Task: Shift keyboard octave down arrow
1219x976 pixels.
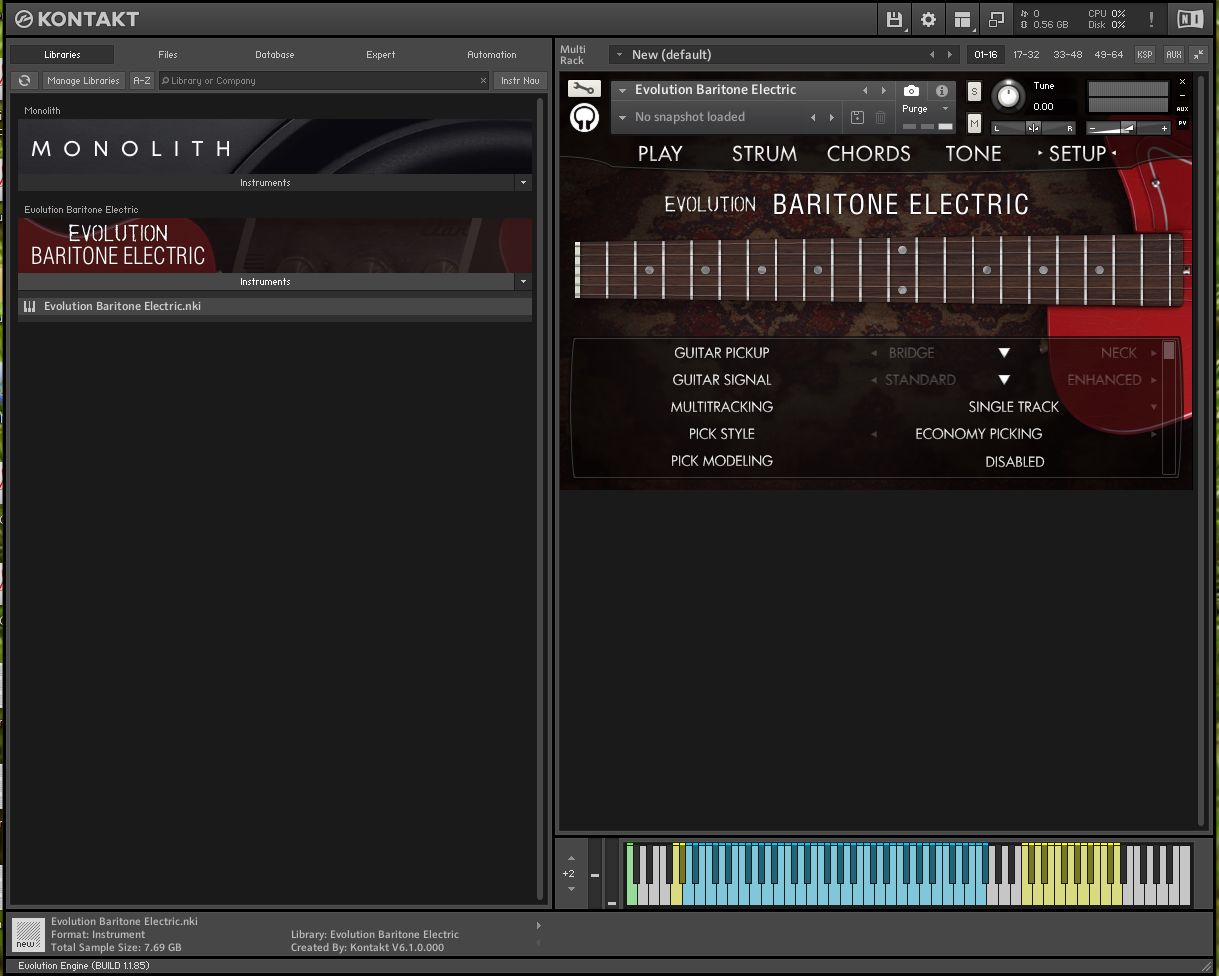Action: (x=571, y=888)
